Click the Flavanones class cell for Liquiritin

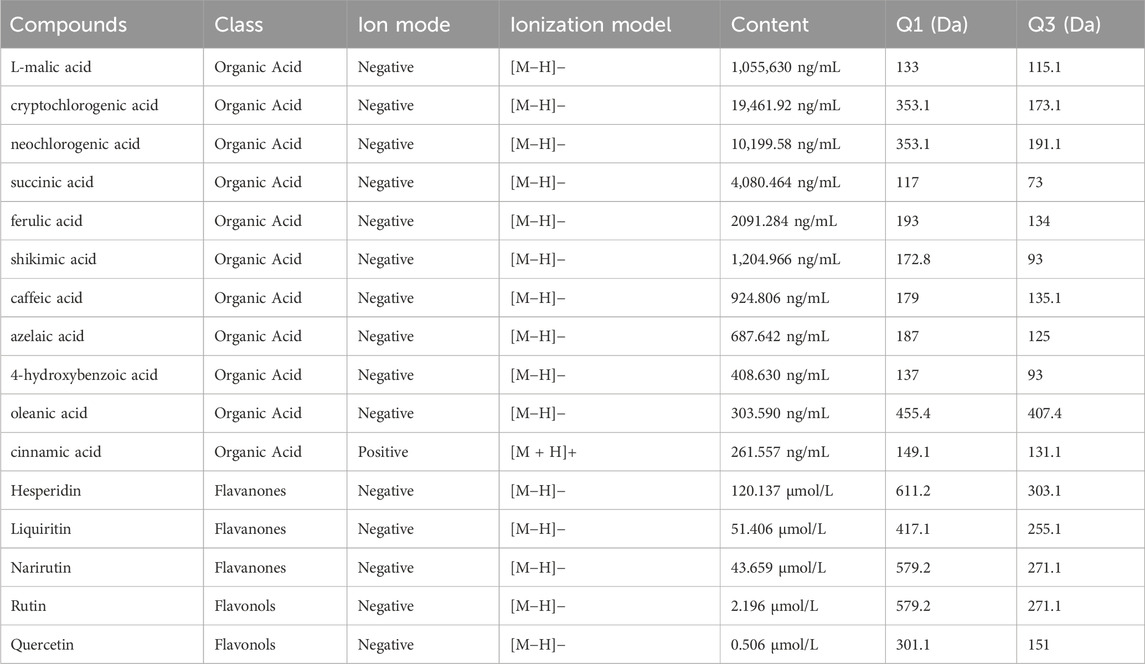[x=252, y=529]
